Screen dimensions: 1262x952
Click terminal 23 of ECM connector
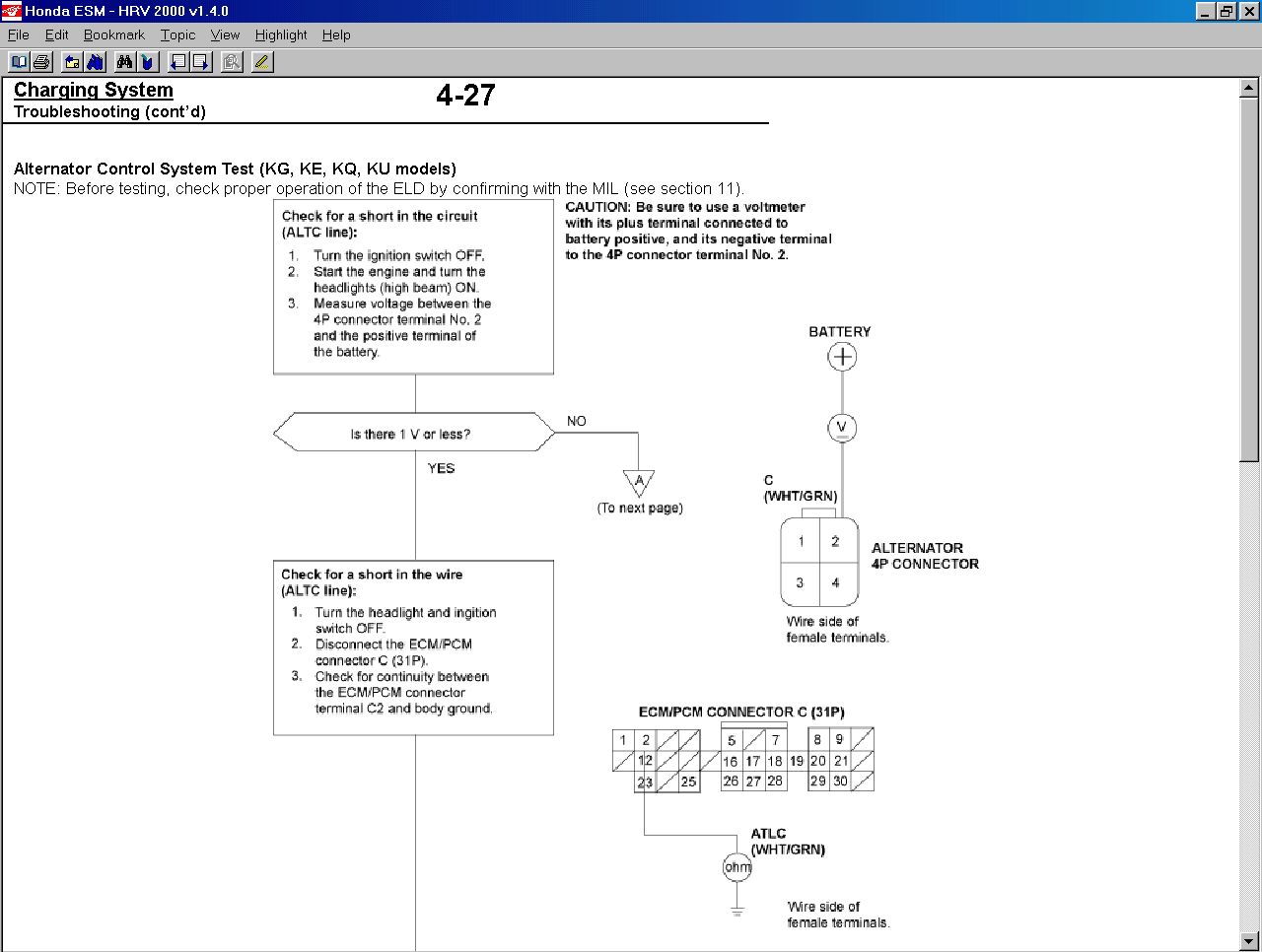pos(645,782)
